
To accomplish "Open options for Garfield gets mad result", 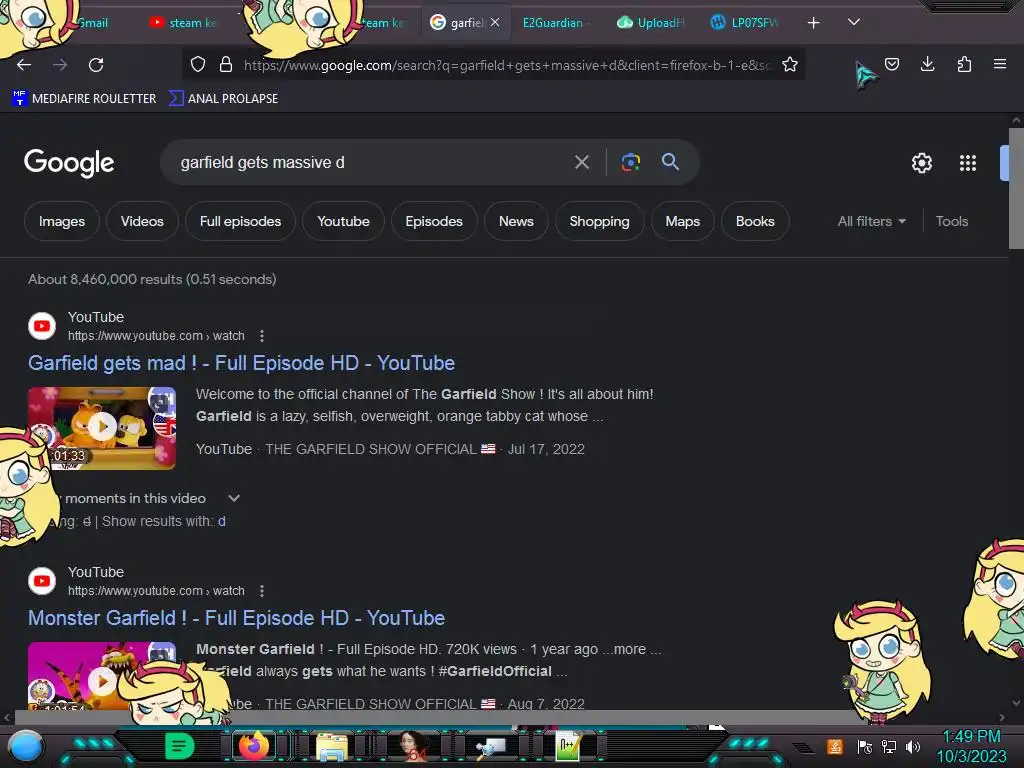I will (x=262, y=336).
